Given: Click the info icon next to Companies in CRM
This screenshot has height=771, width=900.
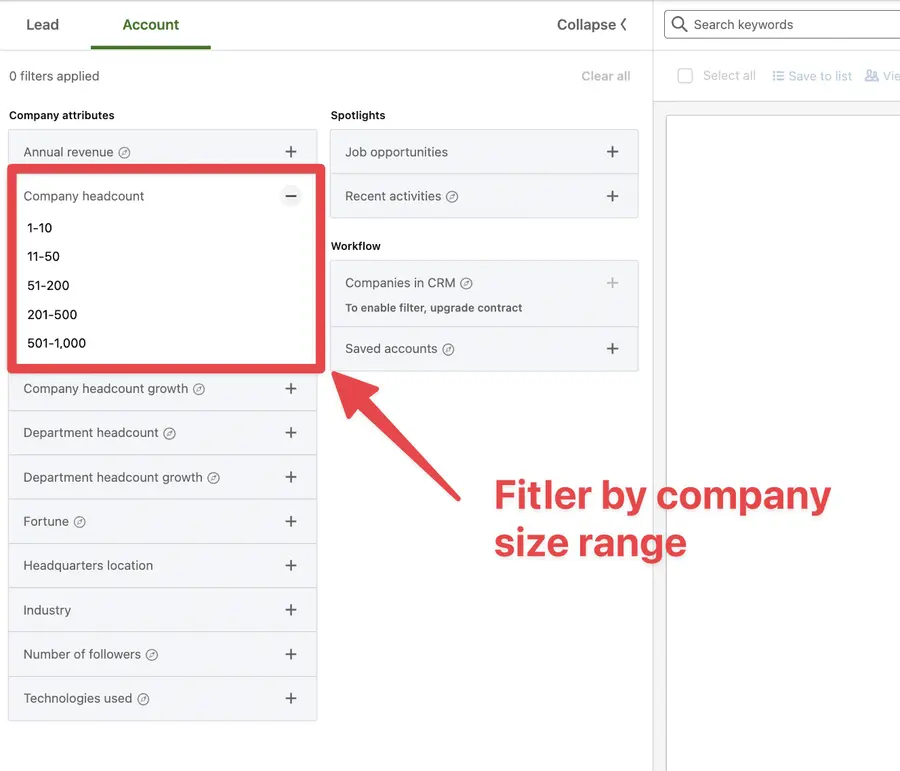Looking at the screenshot, I should (x=465, y=282).
